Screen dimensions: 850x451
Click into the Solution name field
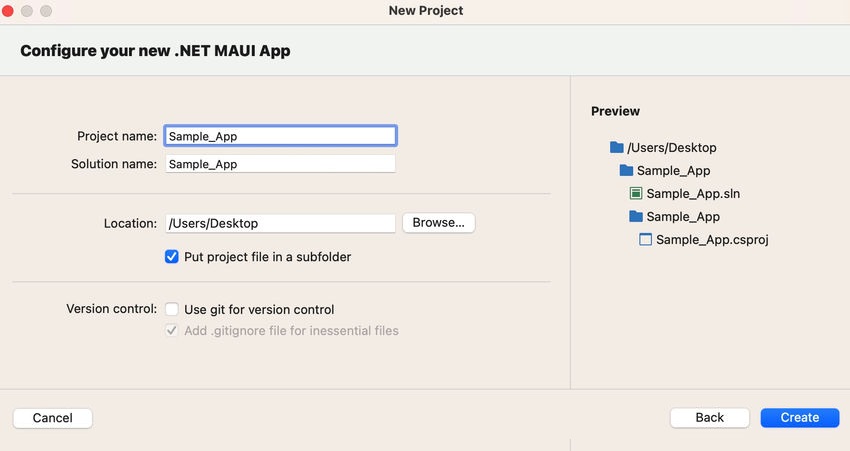(x=280, y=164)
